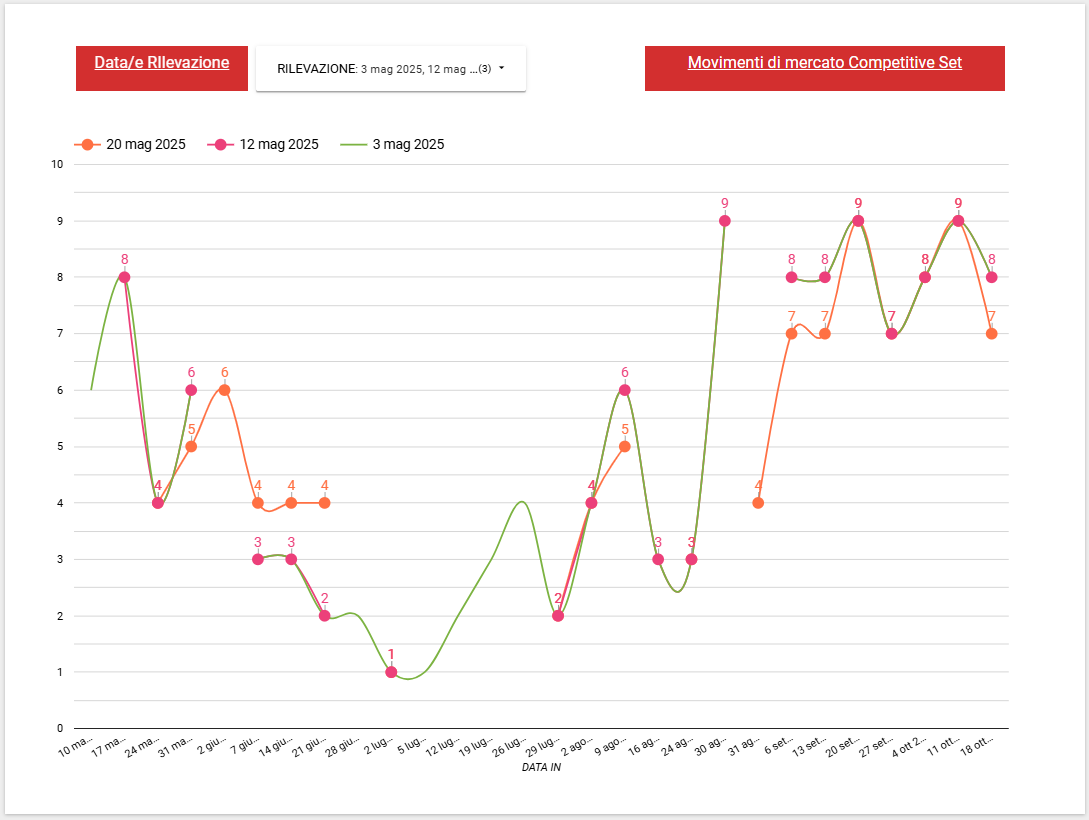Click the RILEVAZIONE dropdown arrow
Image resolution: width=1089 pixels, height=820 pixels.
click(501, 69)
